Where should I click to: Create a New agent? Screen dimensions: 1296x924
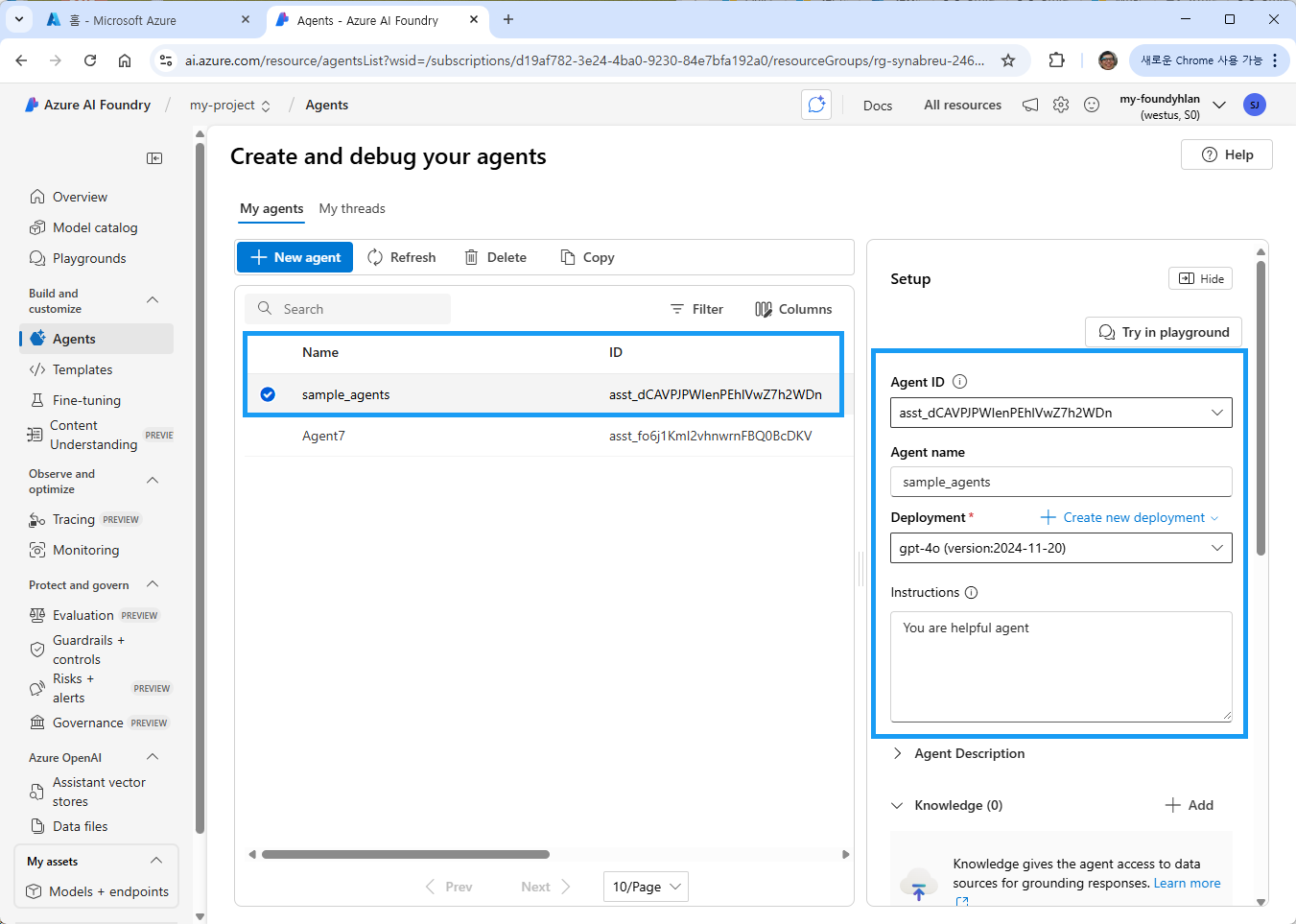click(x=295, y=257)
